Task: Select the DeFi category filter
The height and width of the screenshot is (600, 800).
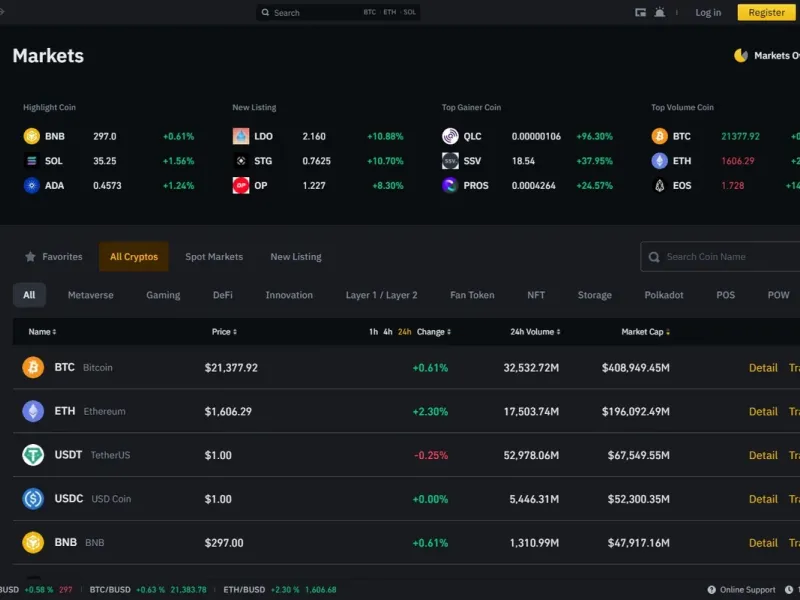Action: 222,295
